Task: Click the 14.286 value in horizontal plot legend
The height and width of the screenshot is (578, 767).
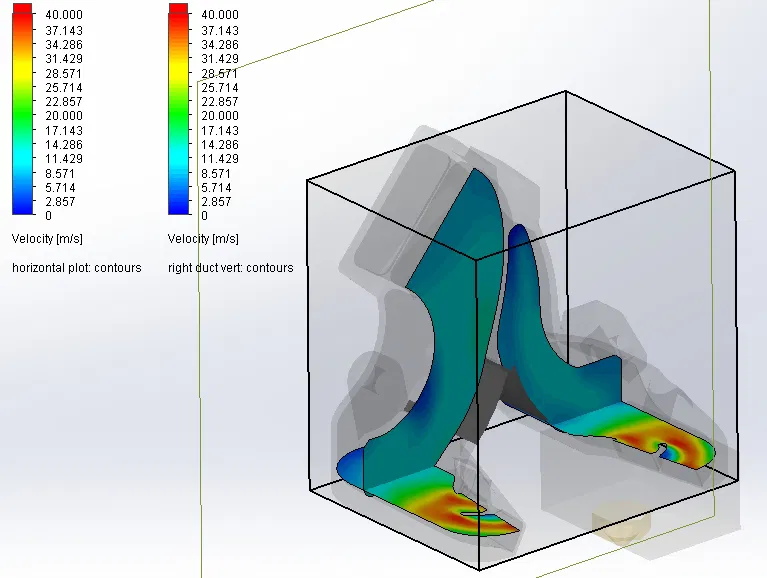Action: coord(64,145)
